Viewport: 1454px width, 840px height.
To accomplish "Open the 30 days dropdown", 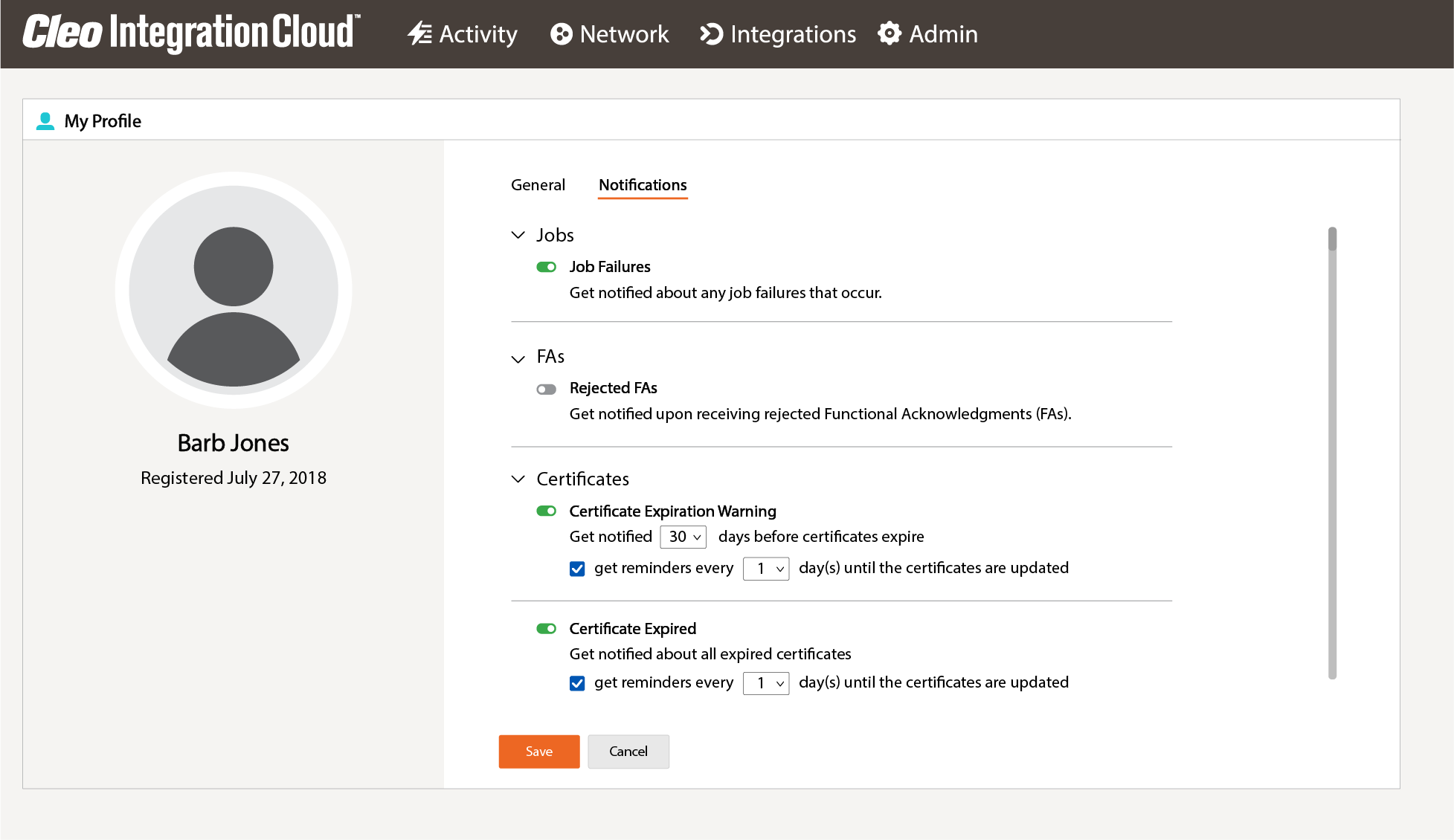I will coord(683,537).
